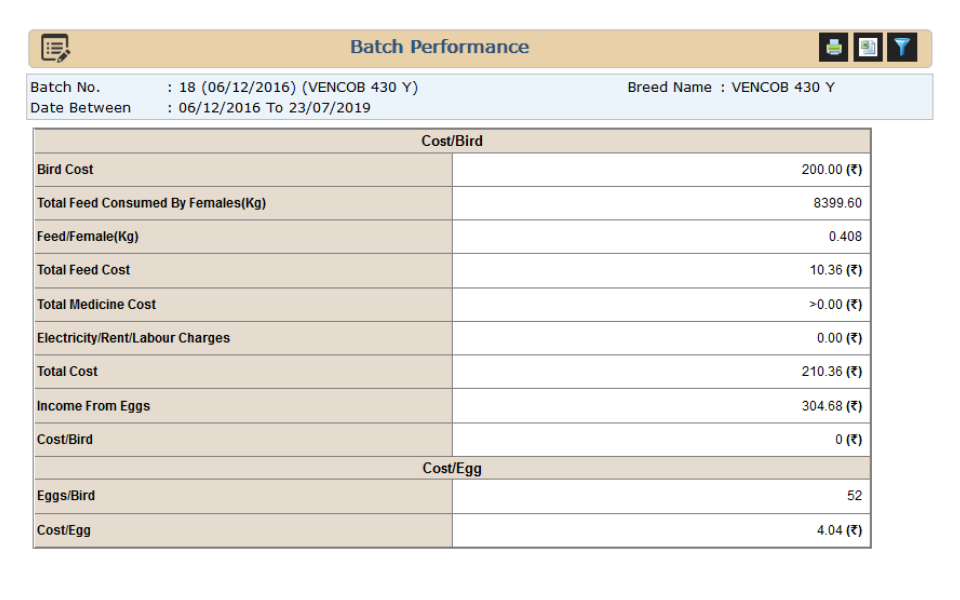
Task: Select the Electricity/Rent/Labour Charges label
Action: (x=133, y=338)
